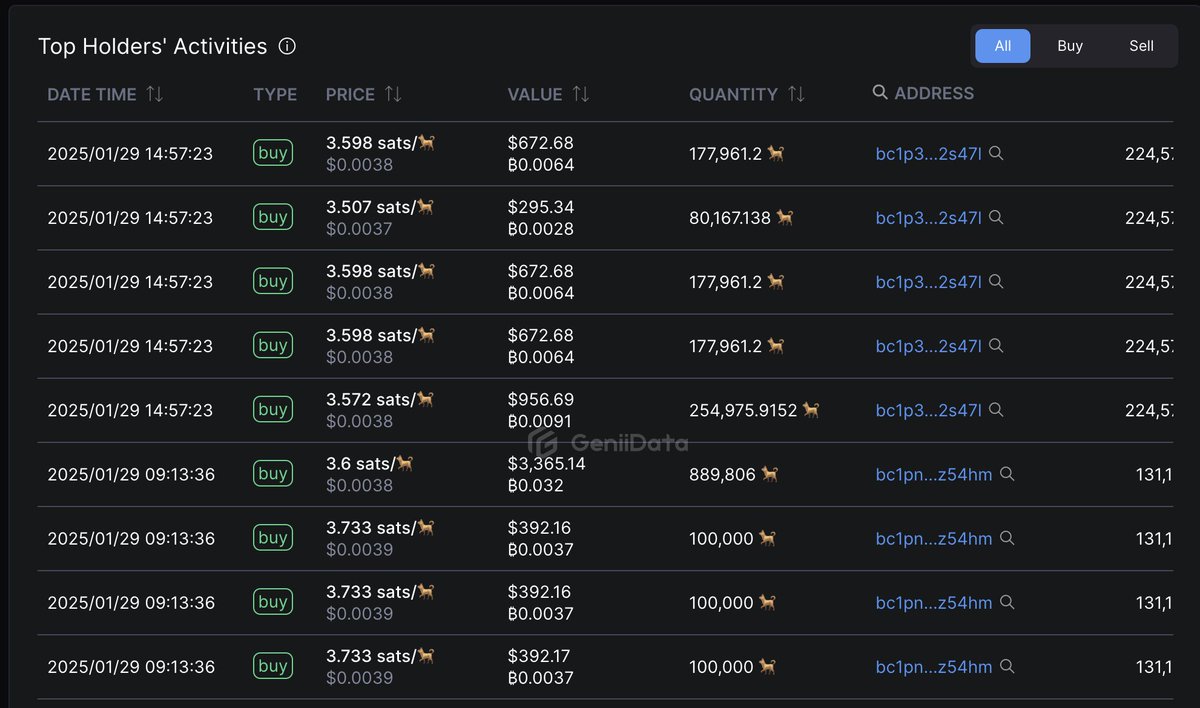This screenshot has height=708, width=1200.
Task: Click the TYPE column header label
Action: [275, 94]
